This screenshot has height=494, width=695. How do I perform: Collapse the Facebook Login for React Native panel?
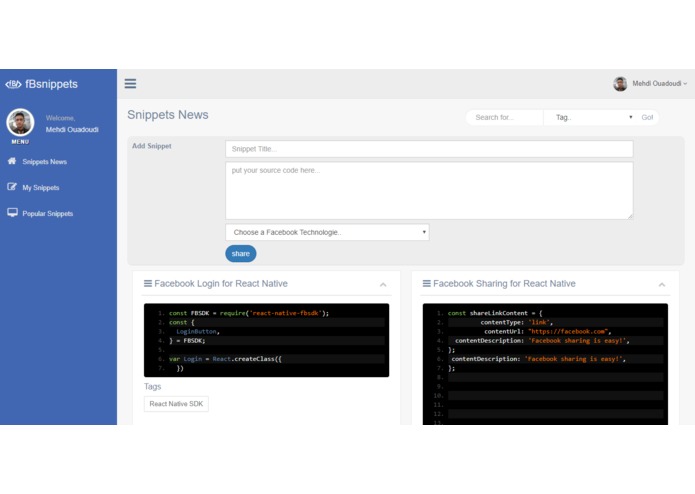point(383,284)
